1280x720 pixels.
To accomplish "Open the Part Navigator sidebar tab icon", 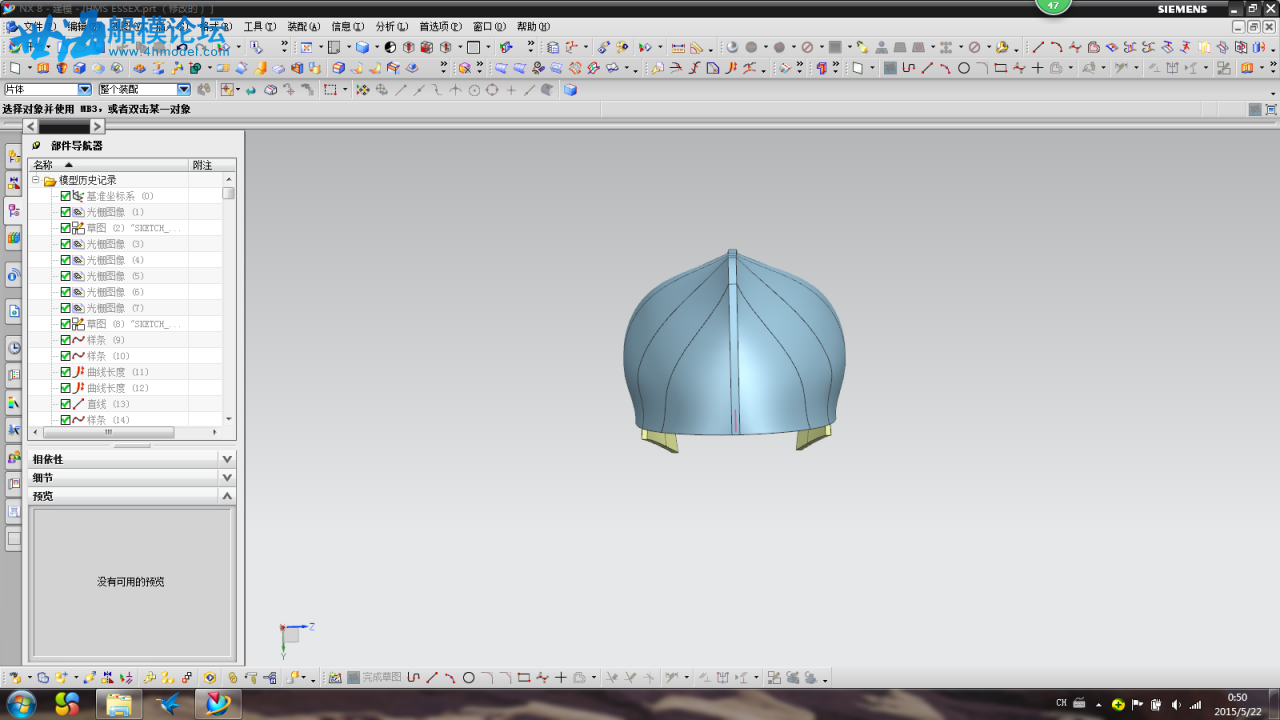I will [13, 211].
